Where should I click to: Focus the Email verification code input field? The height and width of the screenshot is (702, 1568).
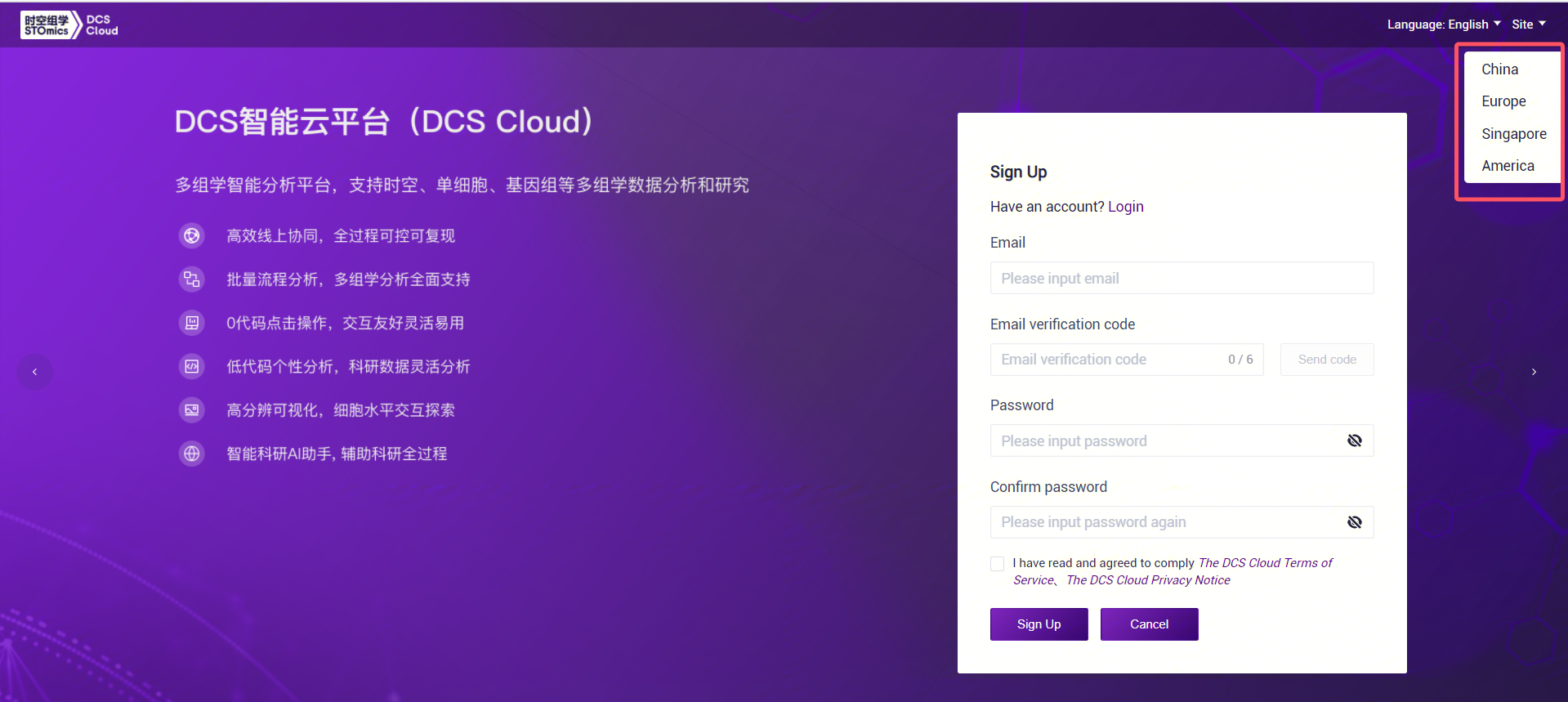pos(1127,360)
